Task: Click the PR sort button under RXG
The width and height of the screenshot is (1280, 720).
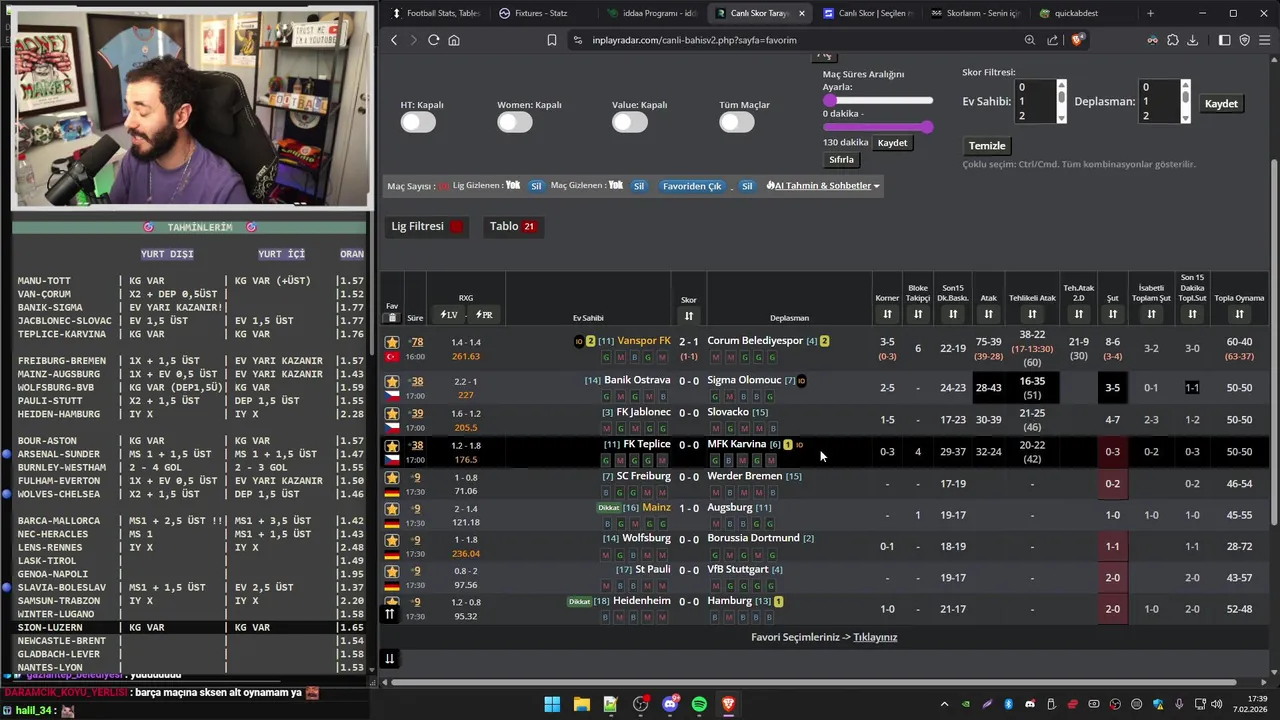Action: pyautogui.click(x=483, y=315)
